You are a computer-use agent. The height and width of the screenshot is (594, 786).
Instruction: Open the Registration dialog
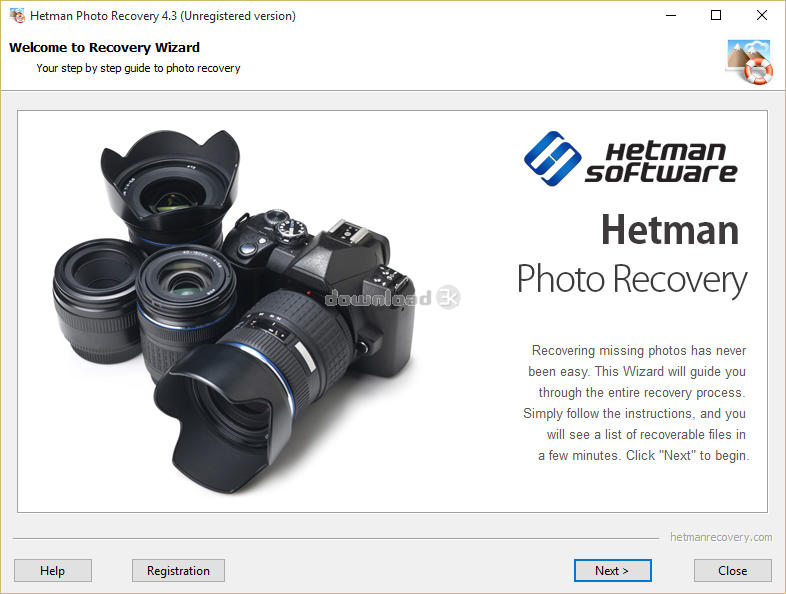tap(178, 571)
